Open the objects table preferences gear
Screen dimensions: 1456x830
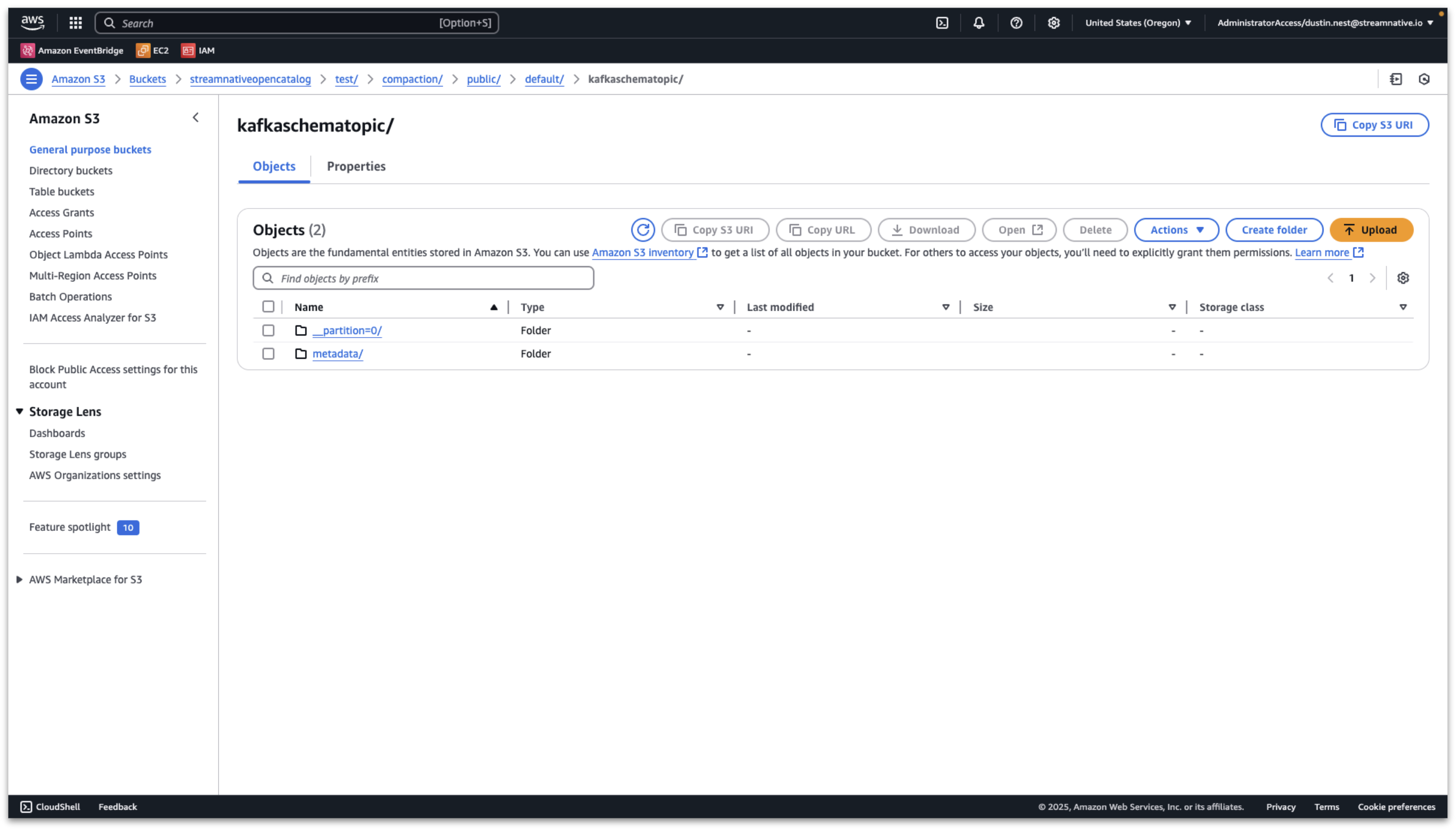point(1403,278)
